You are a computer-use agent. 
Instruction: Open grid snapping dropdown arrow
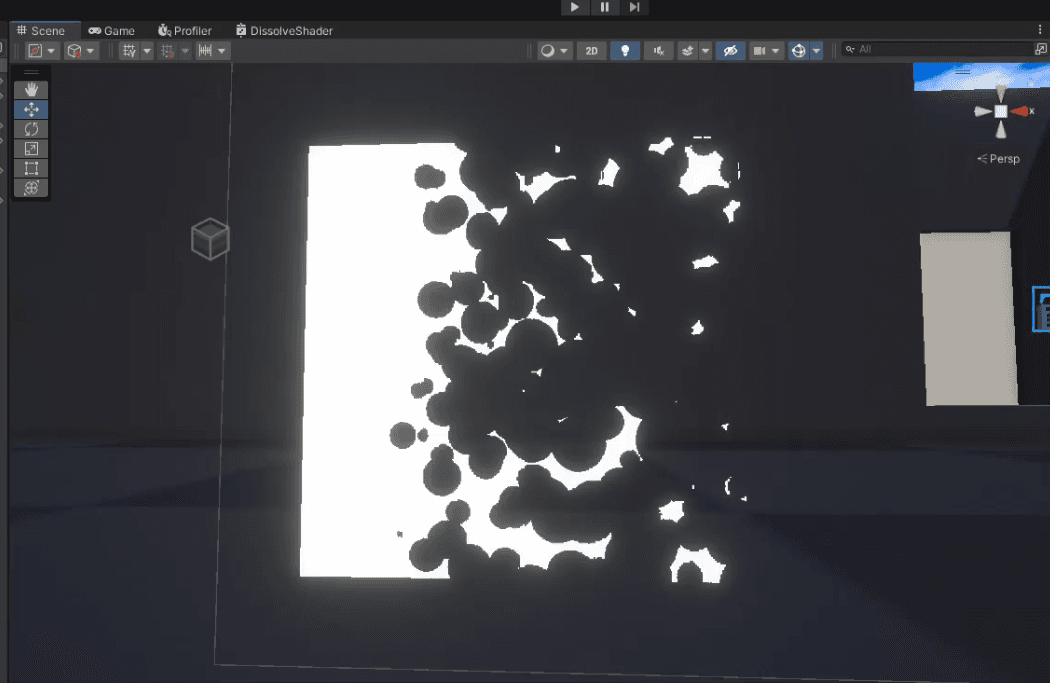point(185,51)
